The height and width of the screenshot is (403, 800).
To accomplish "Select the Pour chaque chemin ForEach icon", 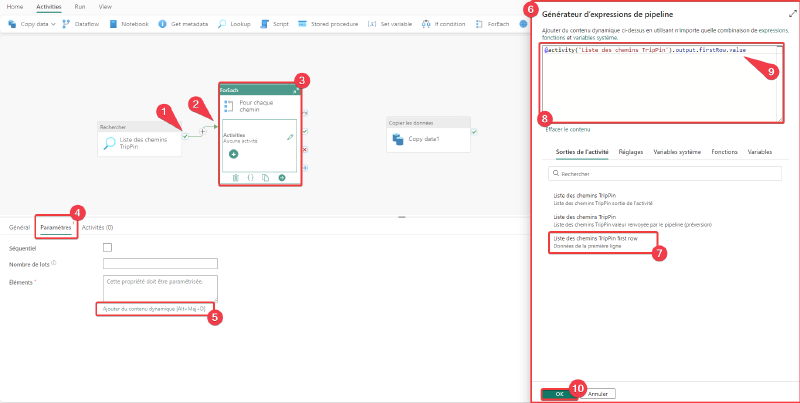I will click(x=229, y=106).
